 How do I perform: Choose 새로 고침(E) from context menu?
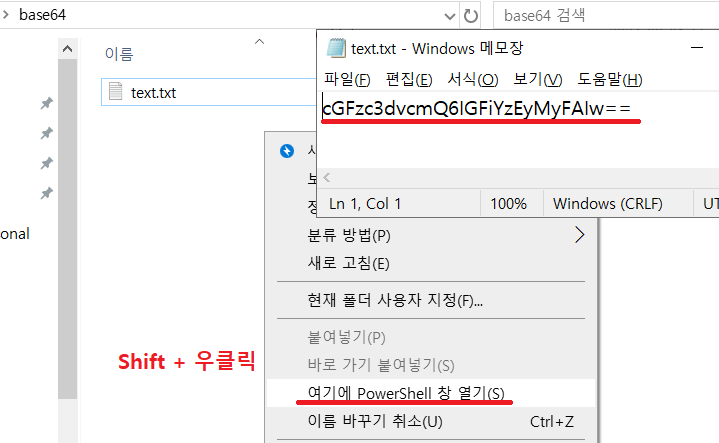tap(349, 264)
